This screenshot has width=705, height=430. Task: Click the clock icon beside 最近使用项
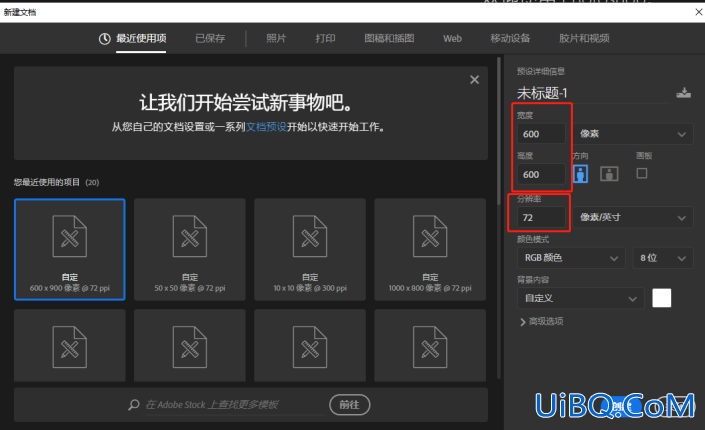(x=104, y=39)
